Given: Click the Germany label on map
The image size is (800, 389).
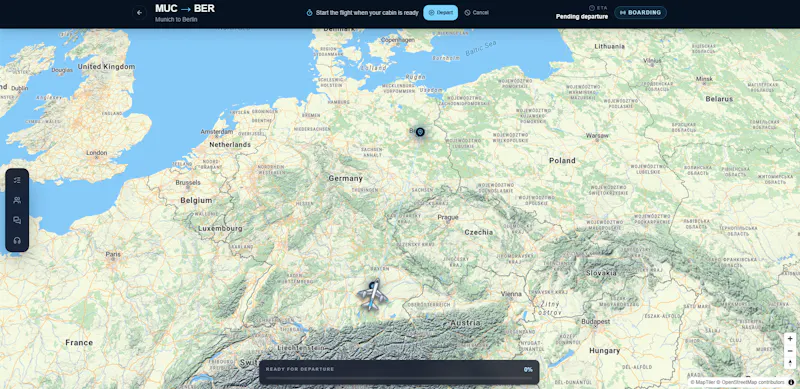Looking at the screenshot, I should tap(345, 178).
